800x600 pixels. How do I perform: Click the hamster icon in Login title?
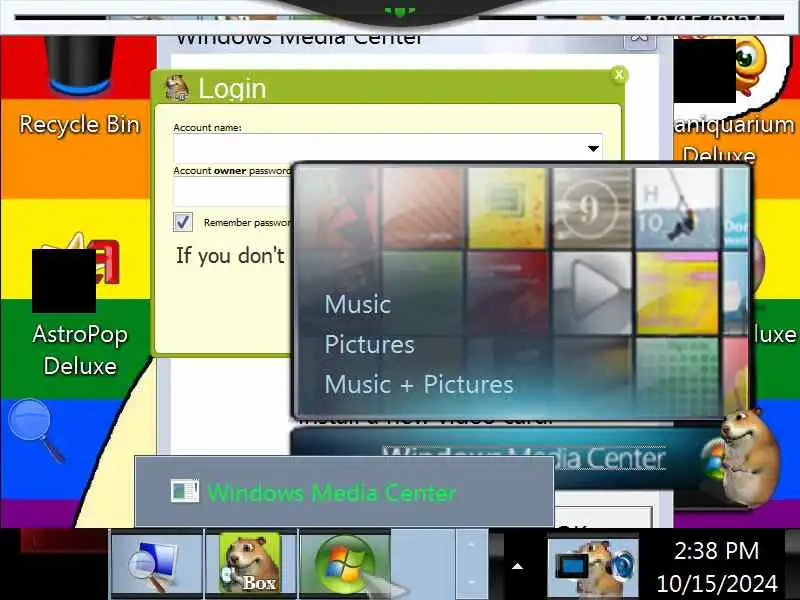point(177,88)
